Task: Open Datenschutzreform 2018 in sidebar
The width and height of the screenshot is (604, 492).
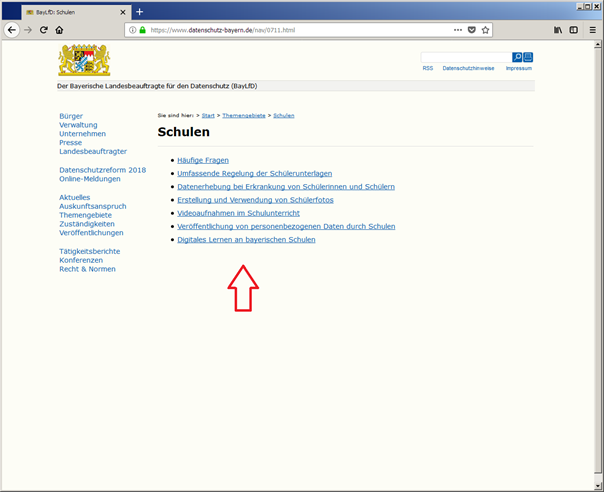Action: pos(102,170)
